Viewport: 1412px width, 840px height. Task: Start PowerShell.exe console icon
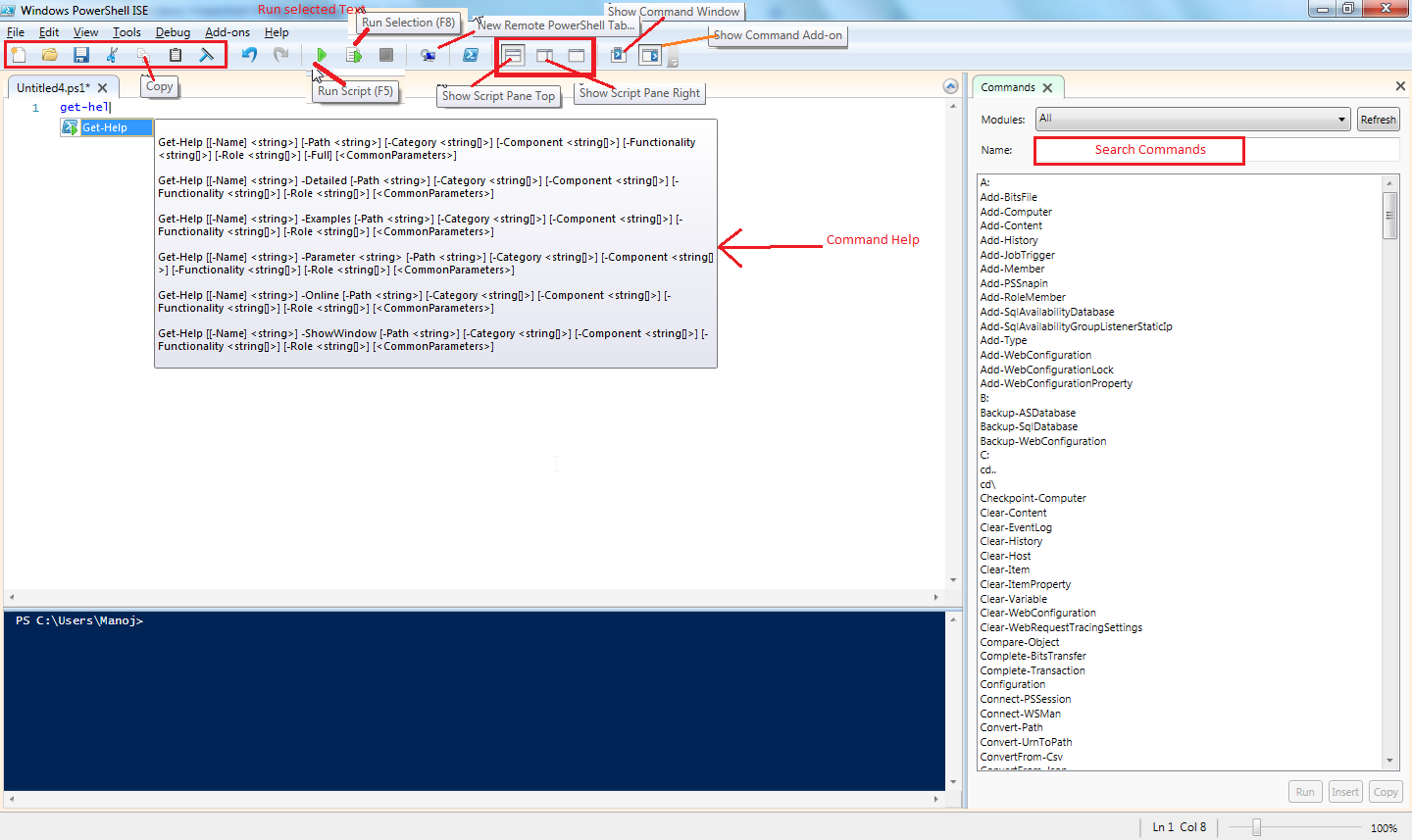click(x=471, y=55)
